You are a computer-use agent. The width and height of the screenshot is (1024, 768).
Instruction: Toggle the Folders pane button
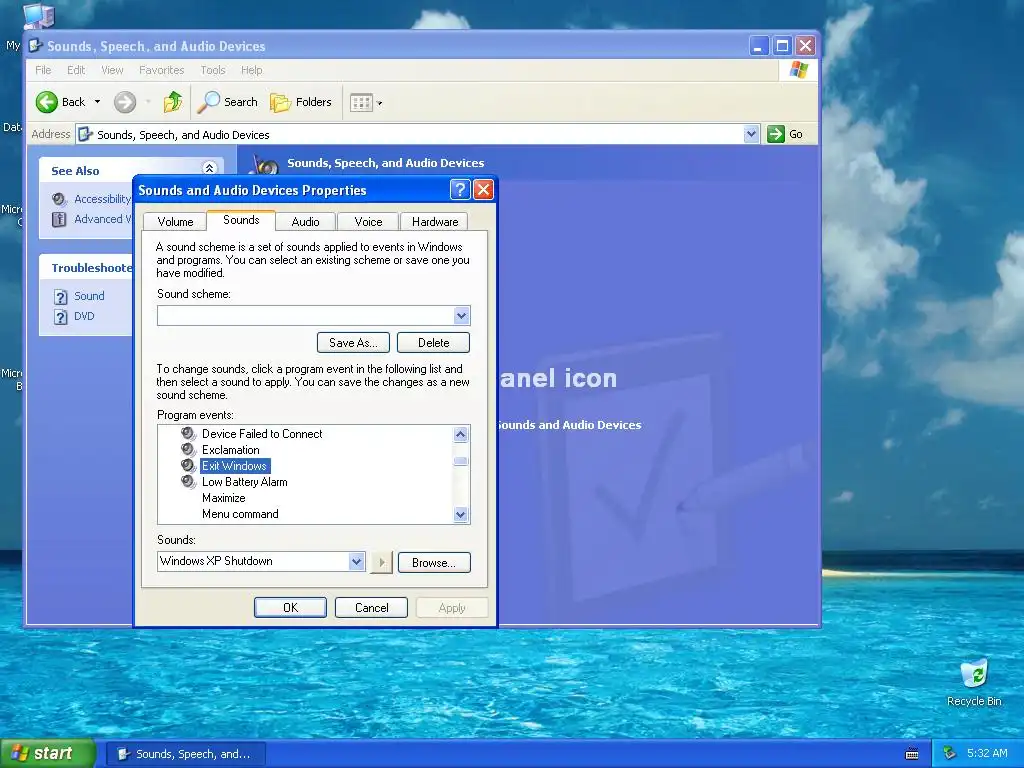301,102
